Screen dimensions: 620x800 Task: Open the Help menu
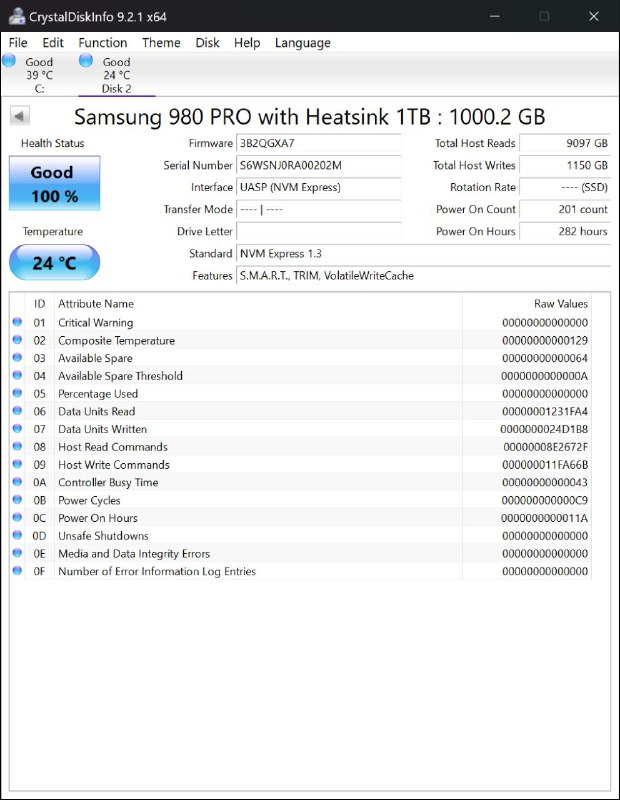pyautogui.click(x=247, y=43)
